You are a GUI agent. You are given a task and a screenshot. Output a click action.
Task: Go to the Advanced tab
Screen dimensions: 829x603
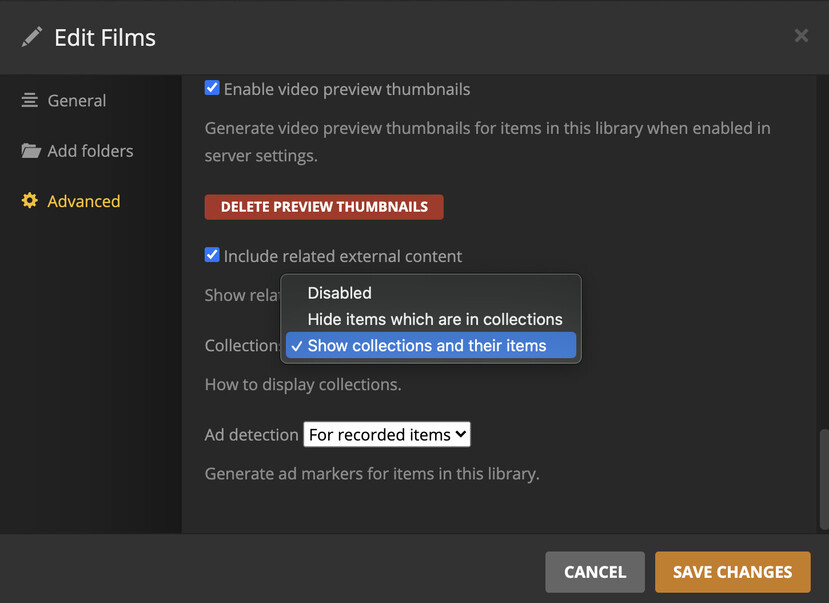click(83, 201)
